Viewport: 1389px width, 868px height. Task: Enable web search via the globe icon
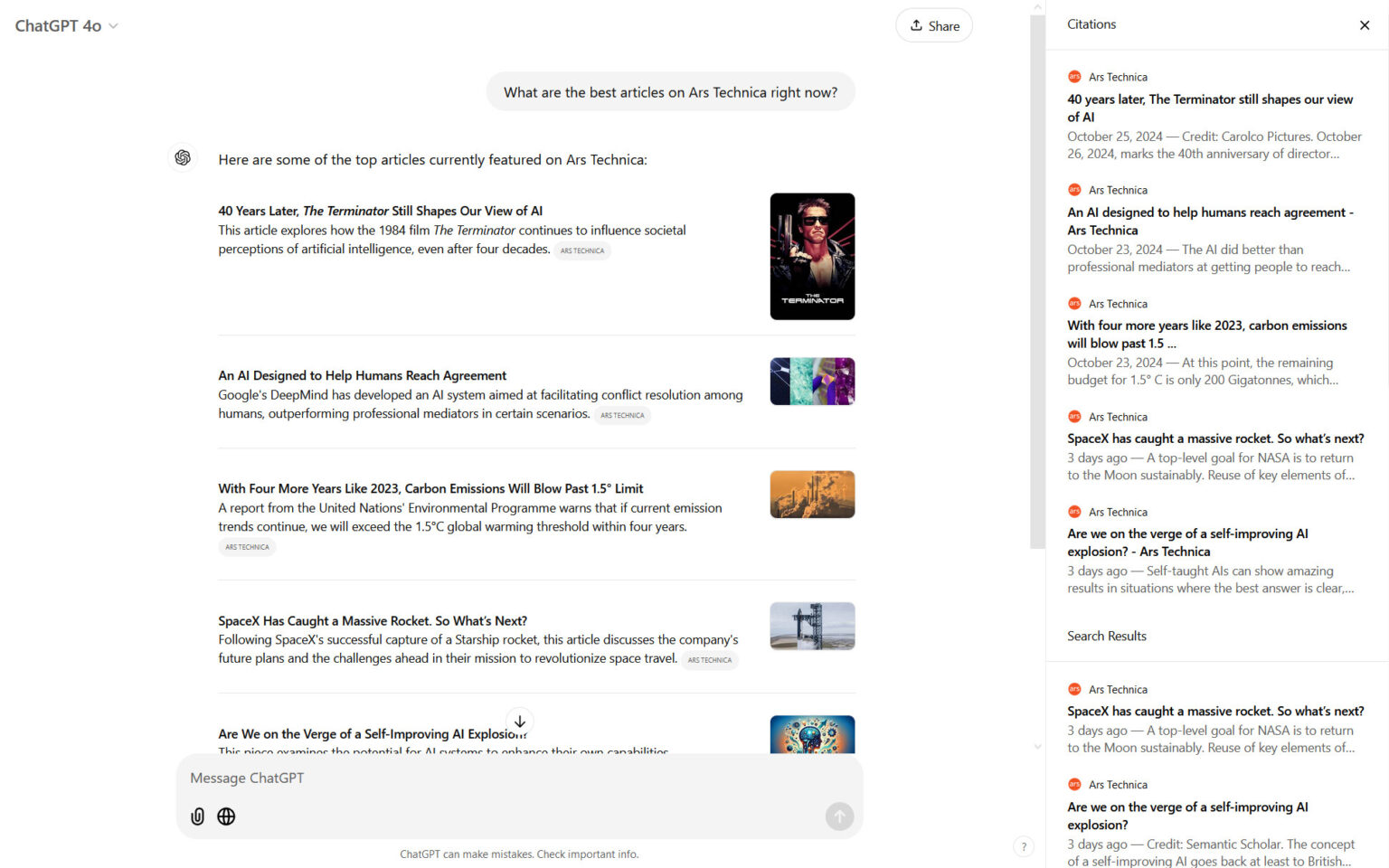click(x=226, y=816)
